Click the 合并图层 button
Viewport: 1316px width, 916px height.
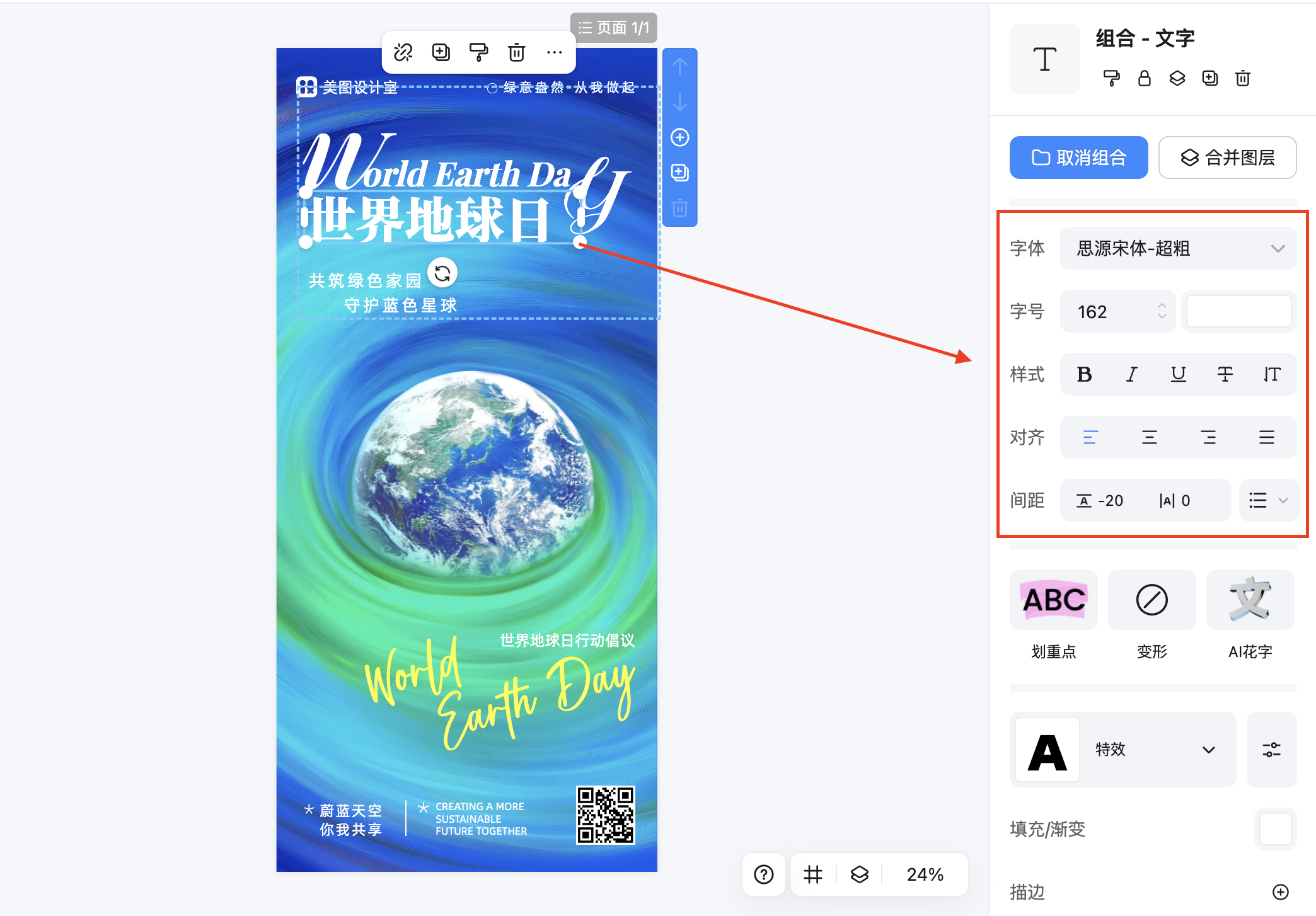pos(1228,157)
